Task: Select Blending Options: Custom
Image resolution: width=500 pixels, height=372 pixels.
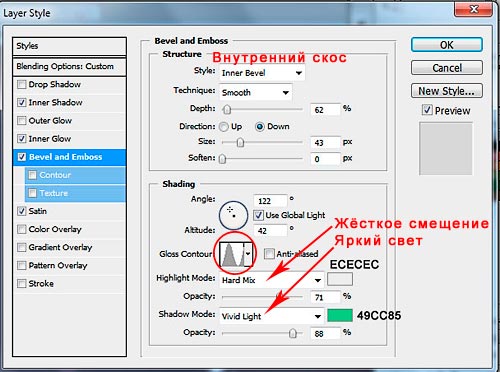Action: (69, 66)
